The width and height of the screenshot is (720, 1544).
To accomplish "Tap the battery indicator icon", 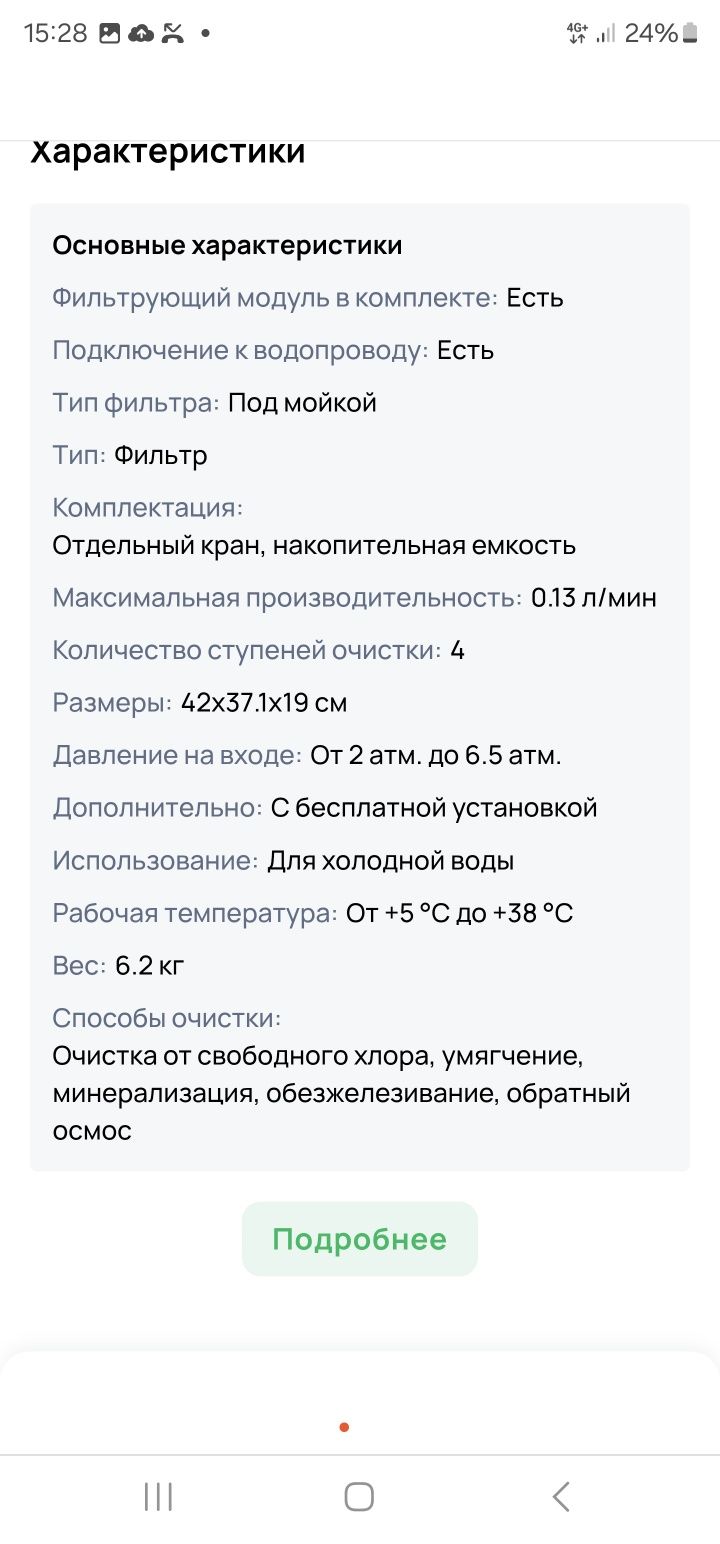I will (690, 33).
